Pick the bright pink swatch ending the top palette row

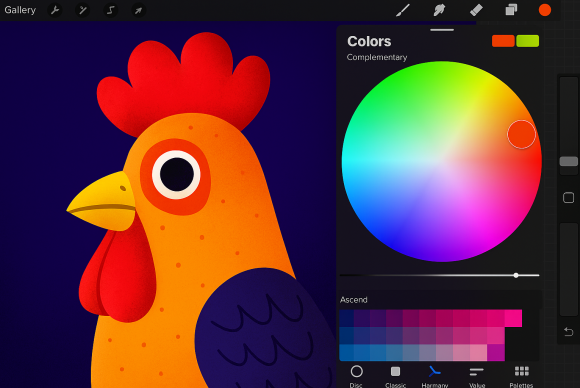[x=513, y=318]
